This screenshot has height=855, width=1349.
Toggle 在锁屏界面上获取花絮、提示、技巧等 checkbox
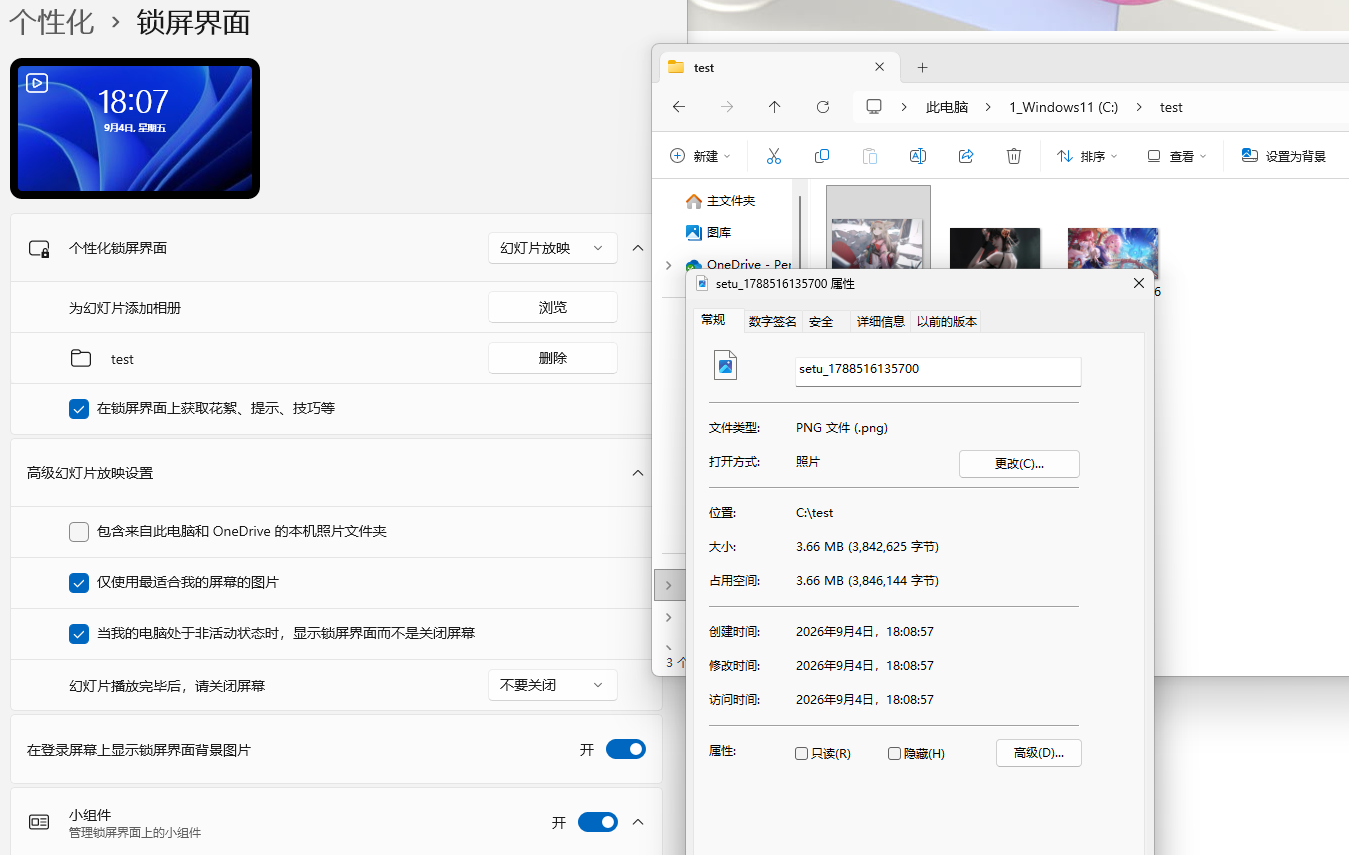coord(79,408)
